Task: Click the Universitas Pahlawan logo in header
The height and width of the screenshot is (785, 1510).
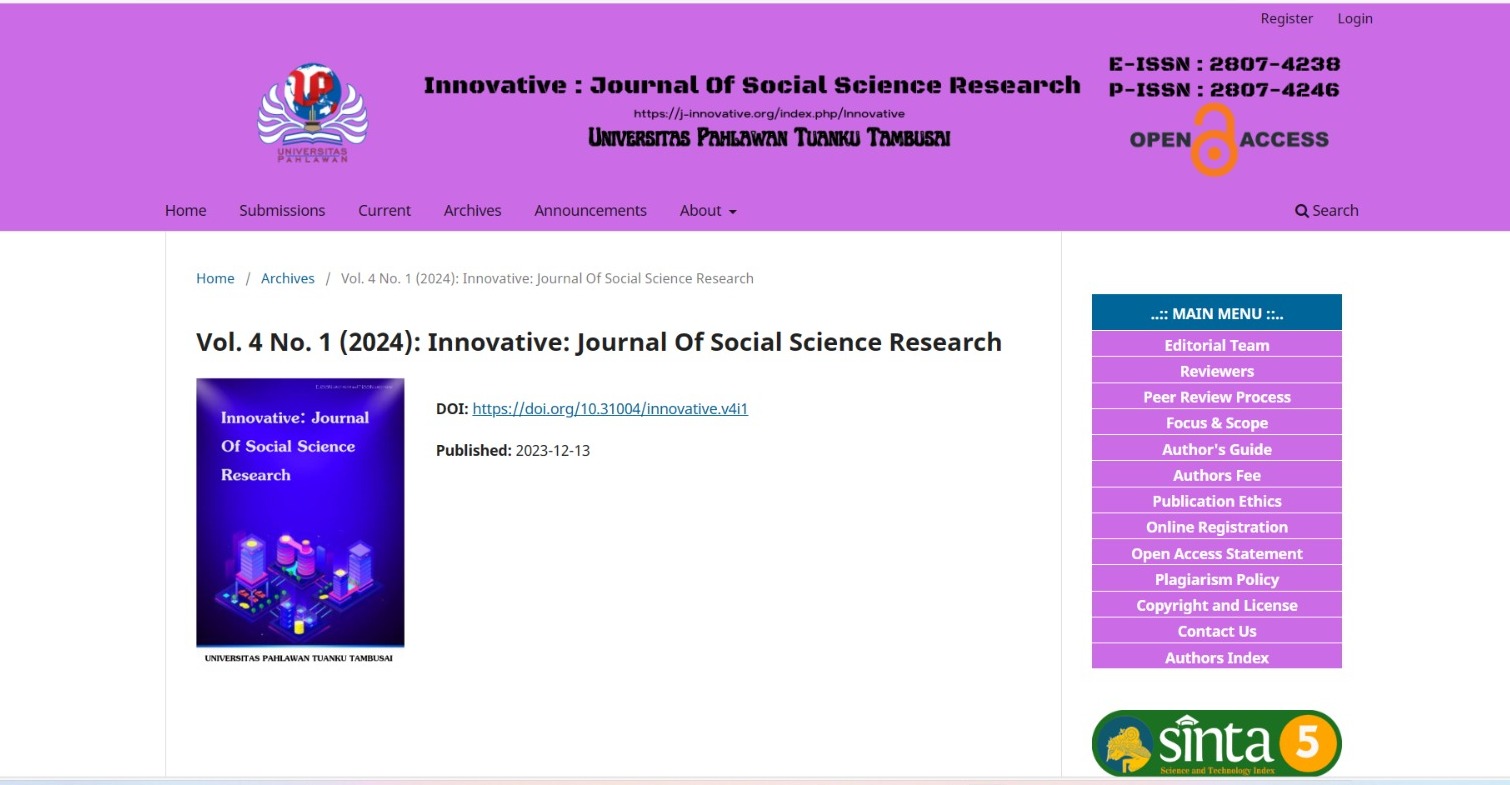Action: (x=312, y=113)
